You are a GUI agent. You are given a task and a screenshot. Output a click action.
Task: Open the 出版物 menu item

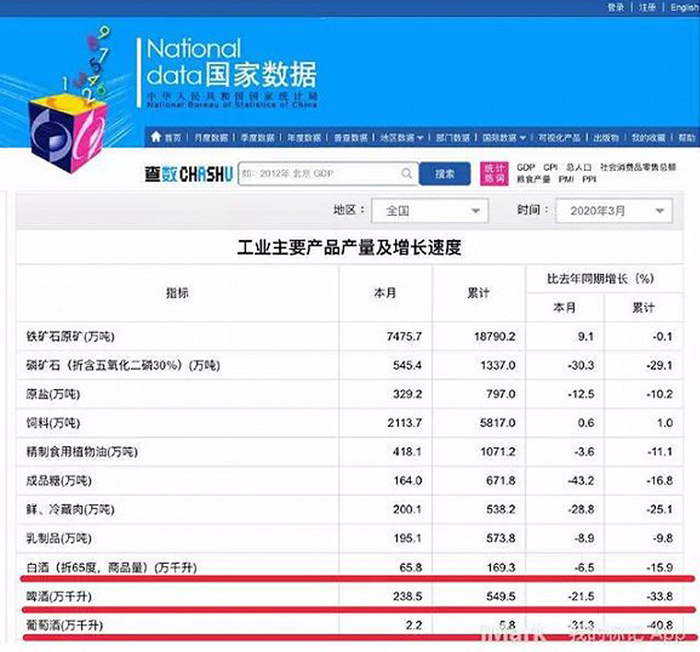click(606, 138)
